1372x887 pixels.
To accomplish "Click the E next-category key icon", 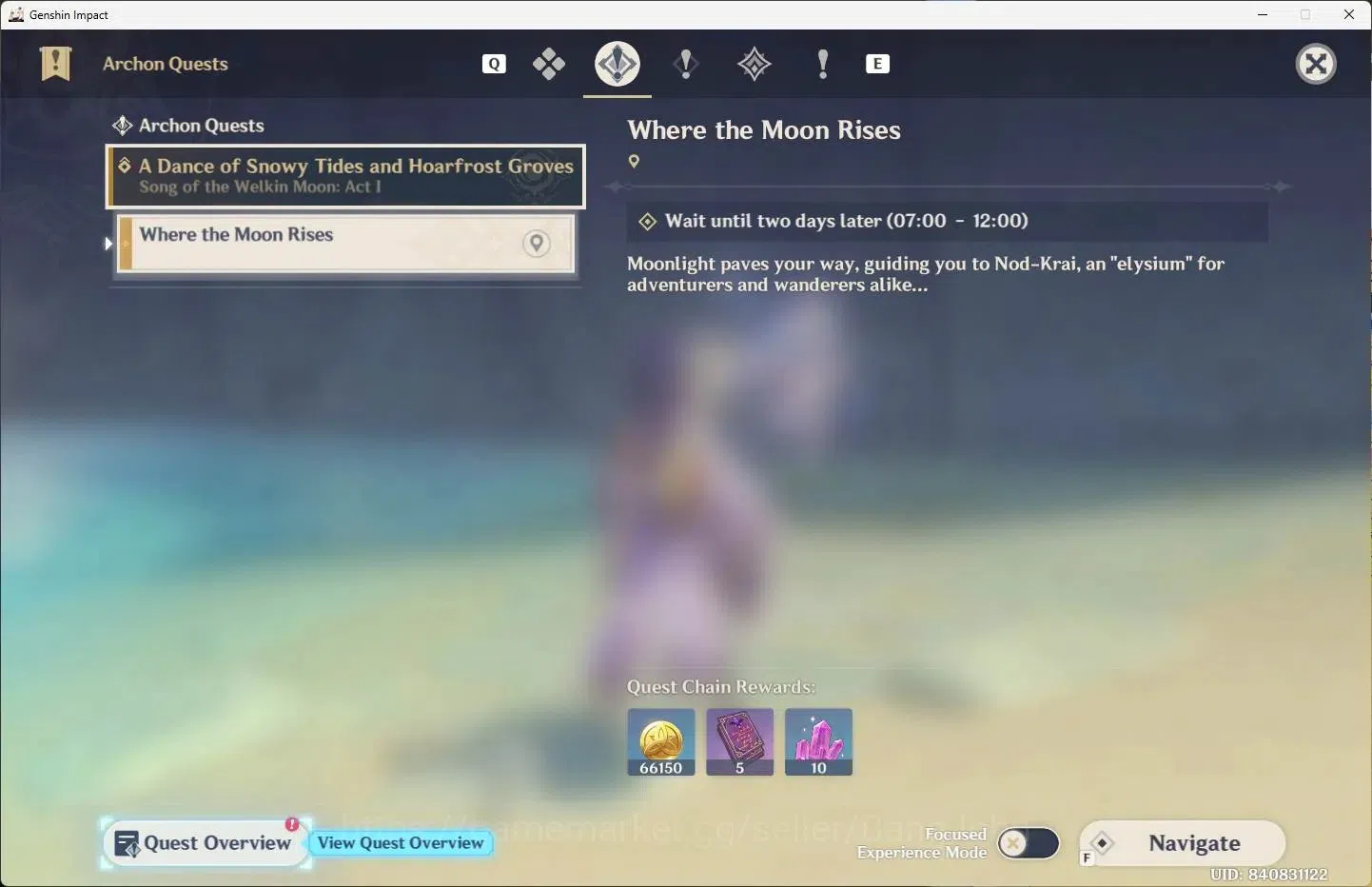I will coord(877,64).
